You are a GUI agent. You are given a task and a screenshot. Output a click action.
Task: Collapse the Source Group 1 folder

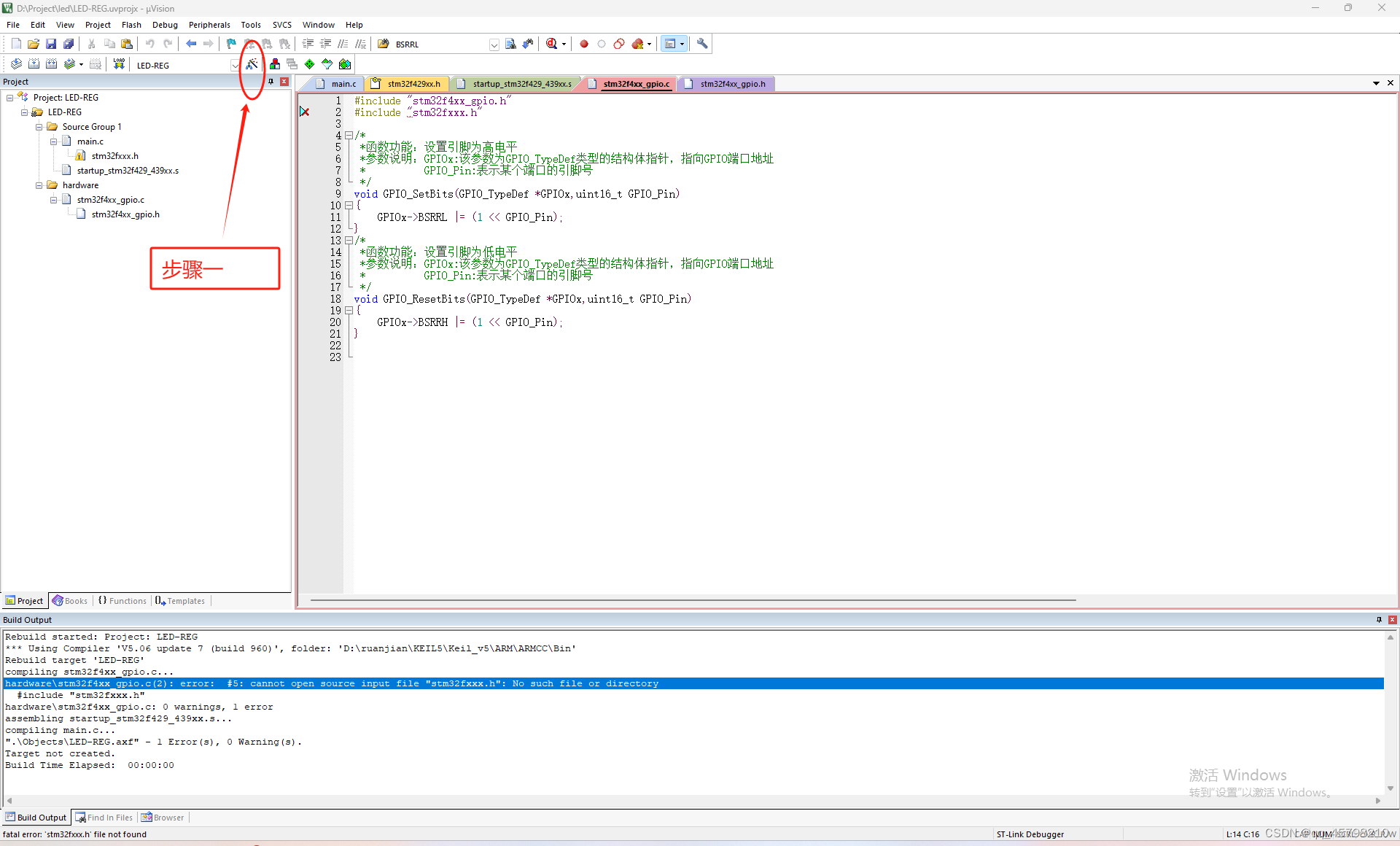[x=39, y=127]
